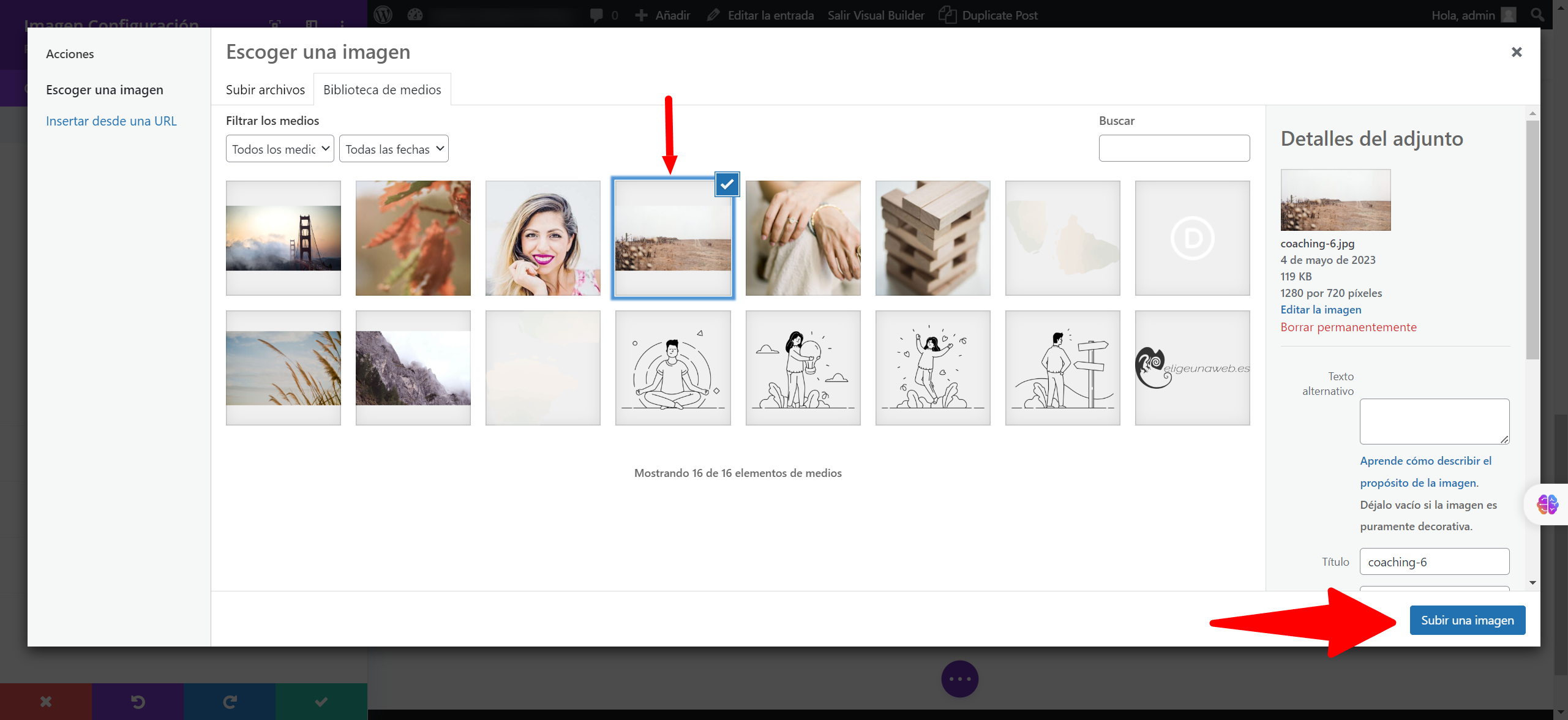
Task: Click the Editar la imagen link
Action: click(1321, 310)
